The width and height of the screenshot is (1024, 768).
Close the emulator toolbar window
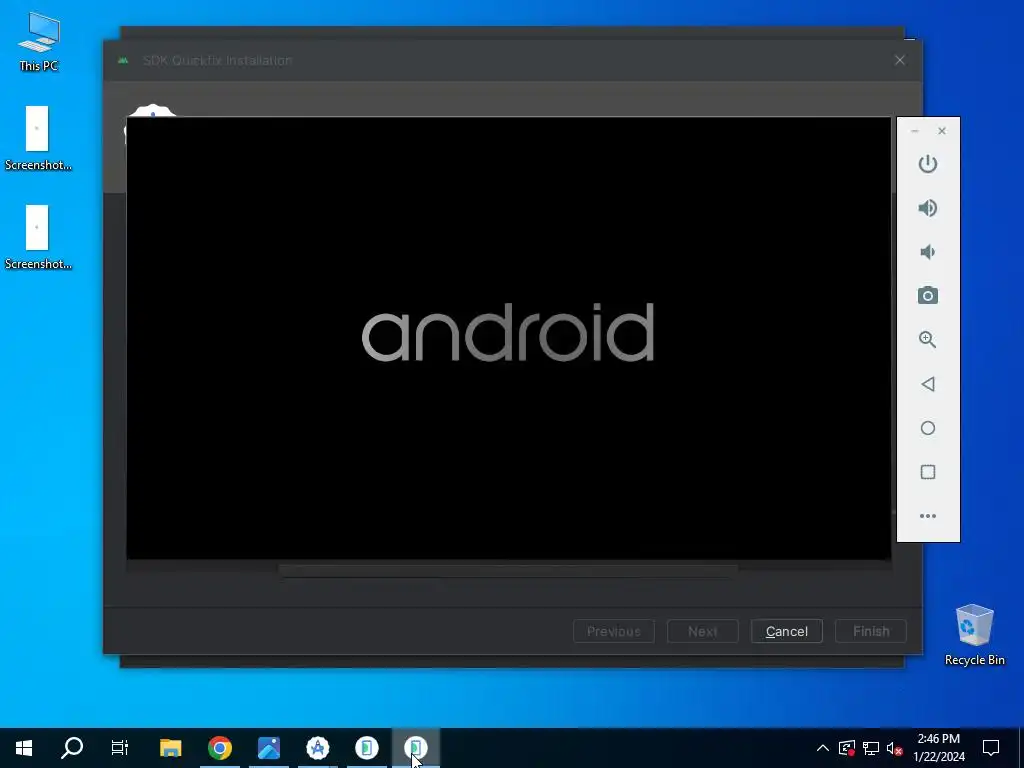942,131
